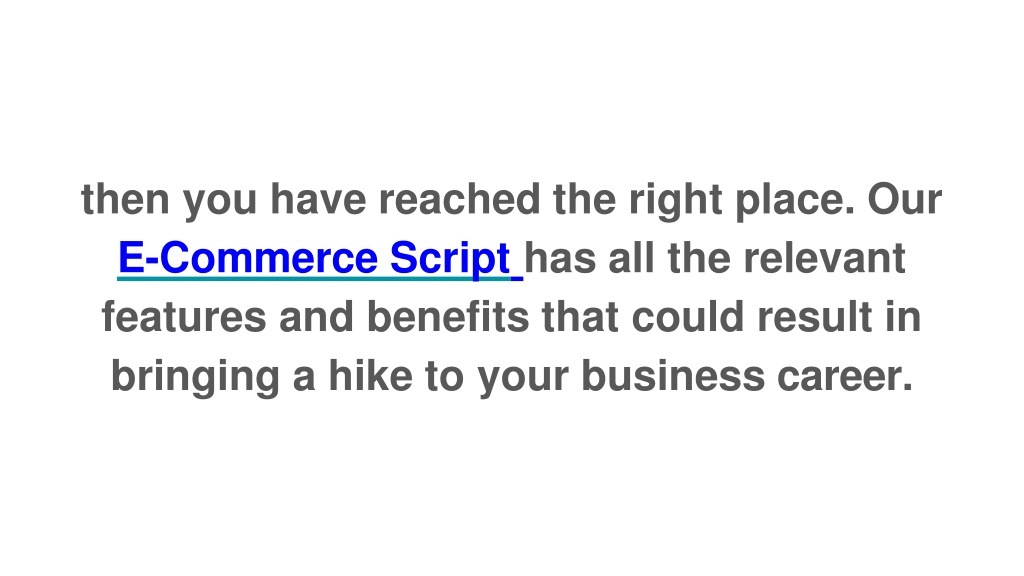Click the word "relevant" in second line
The height and width of the screenshot is (576, 1024).
[825, 258]
